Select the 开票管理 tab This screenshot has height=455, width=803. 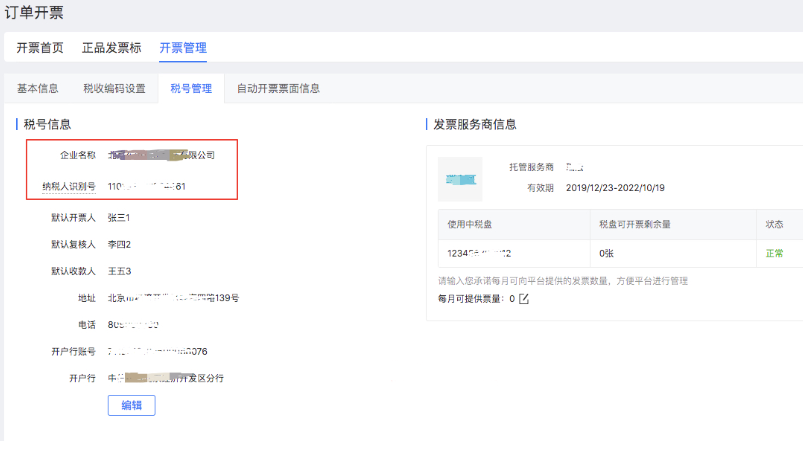tap(183, 47)
